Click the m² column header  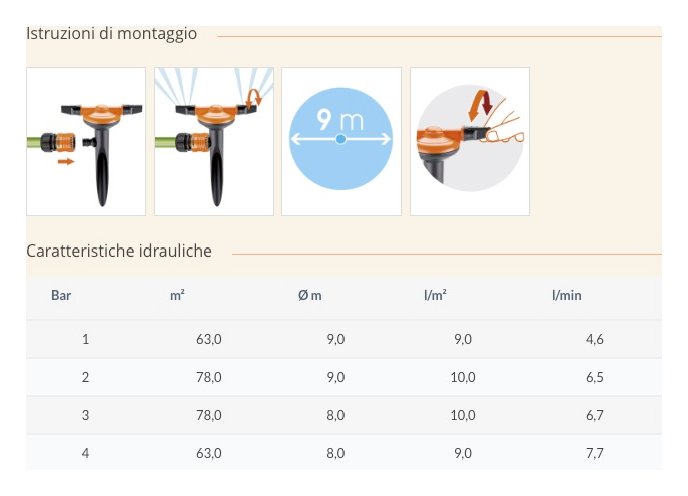click(177, 296)
